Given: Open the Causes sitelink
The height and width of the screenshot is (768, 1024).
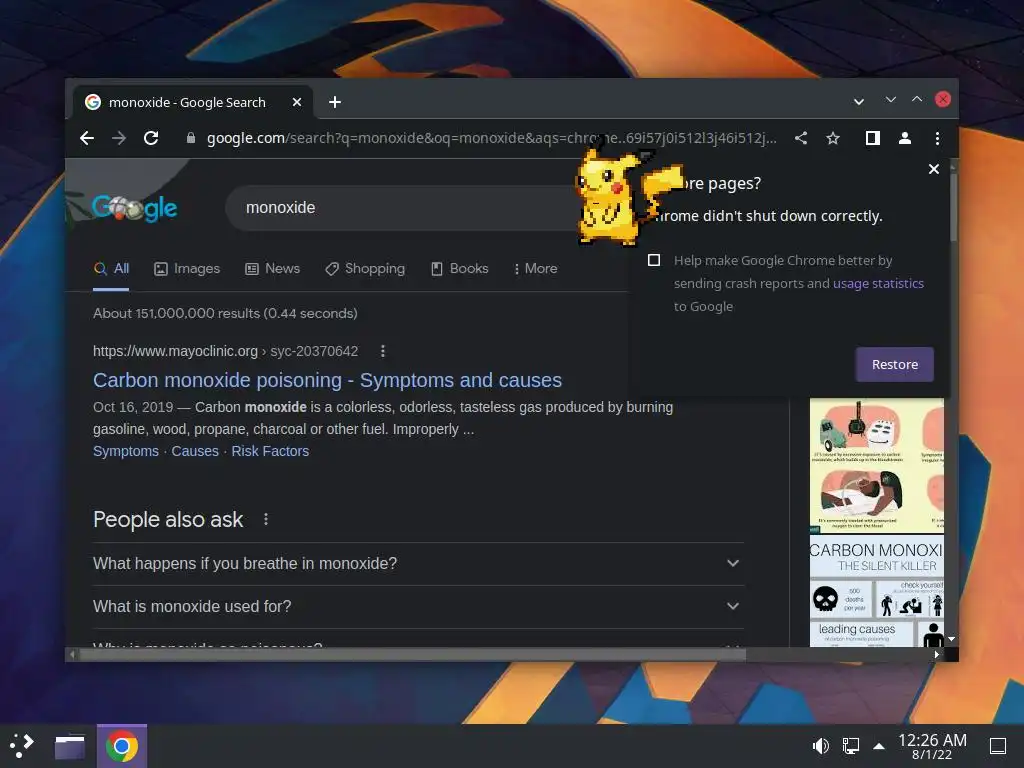Looking at the screenshot, I should (x=195, y=451).
